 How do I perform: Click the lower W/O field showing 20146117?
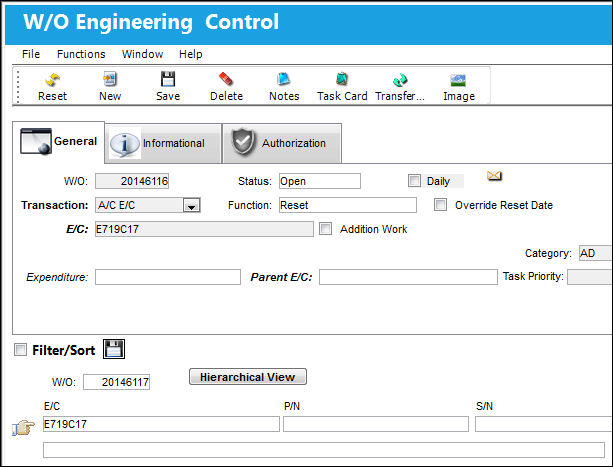[117, 382]
